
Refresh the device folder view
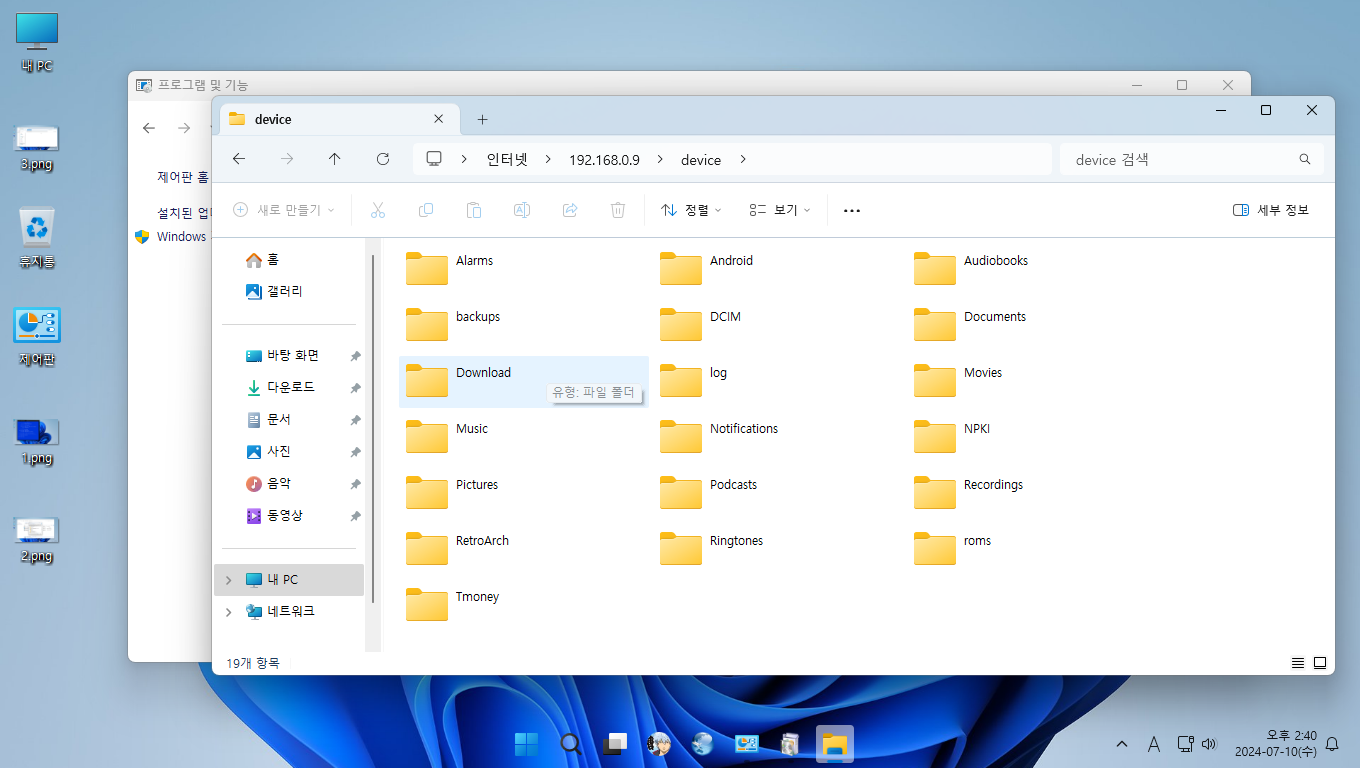[x=383, y=159]
